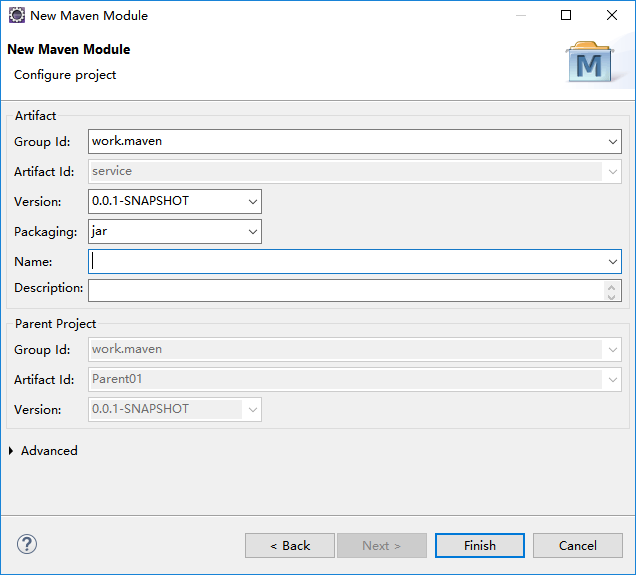Click the disabled Next button

382,545
